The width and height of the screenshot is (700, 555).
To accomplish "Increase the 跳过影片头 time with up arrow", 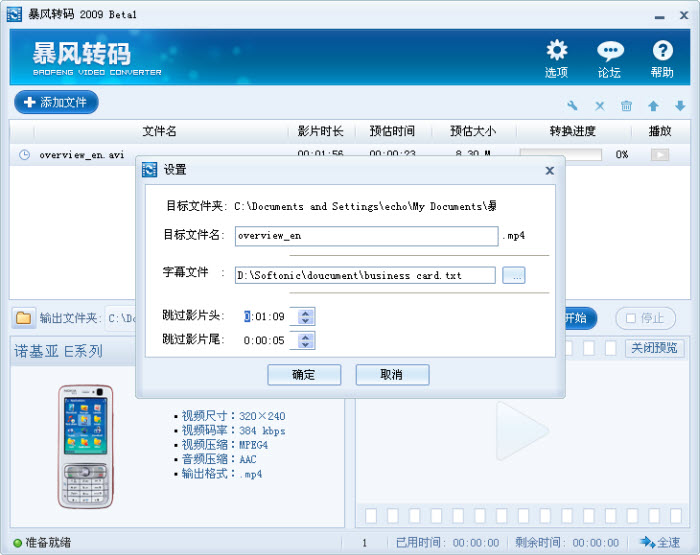I will click(305, 313).
